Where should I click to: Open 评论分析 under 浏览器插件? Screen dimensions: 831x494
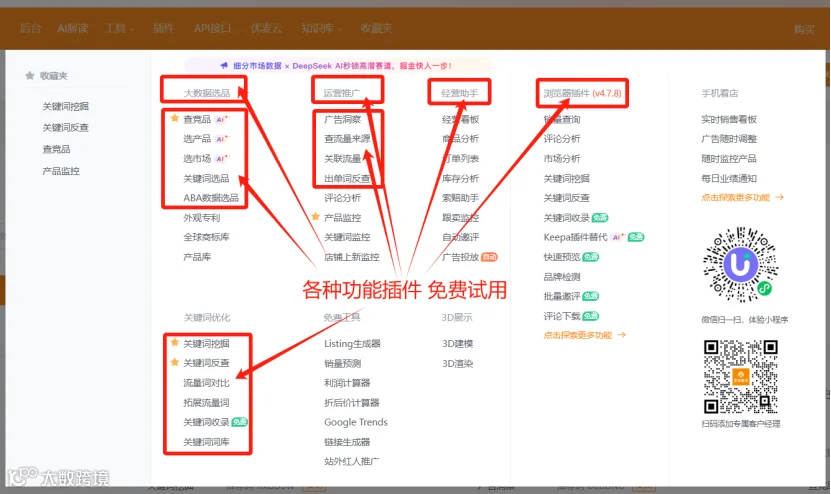click(x=562, y=139)
